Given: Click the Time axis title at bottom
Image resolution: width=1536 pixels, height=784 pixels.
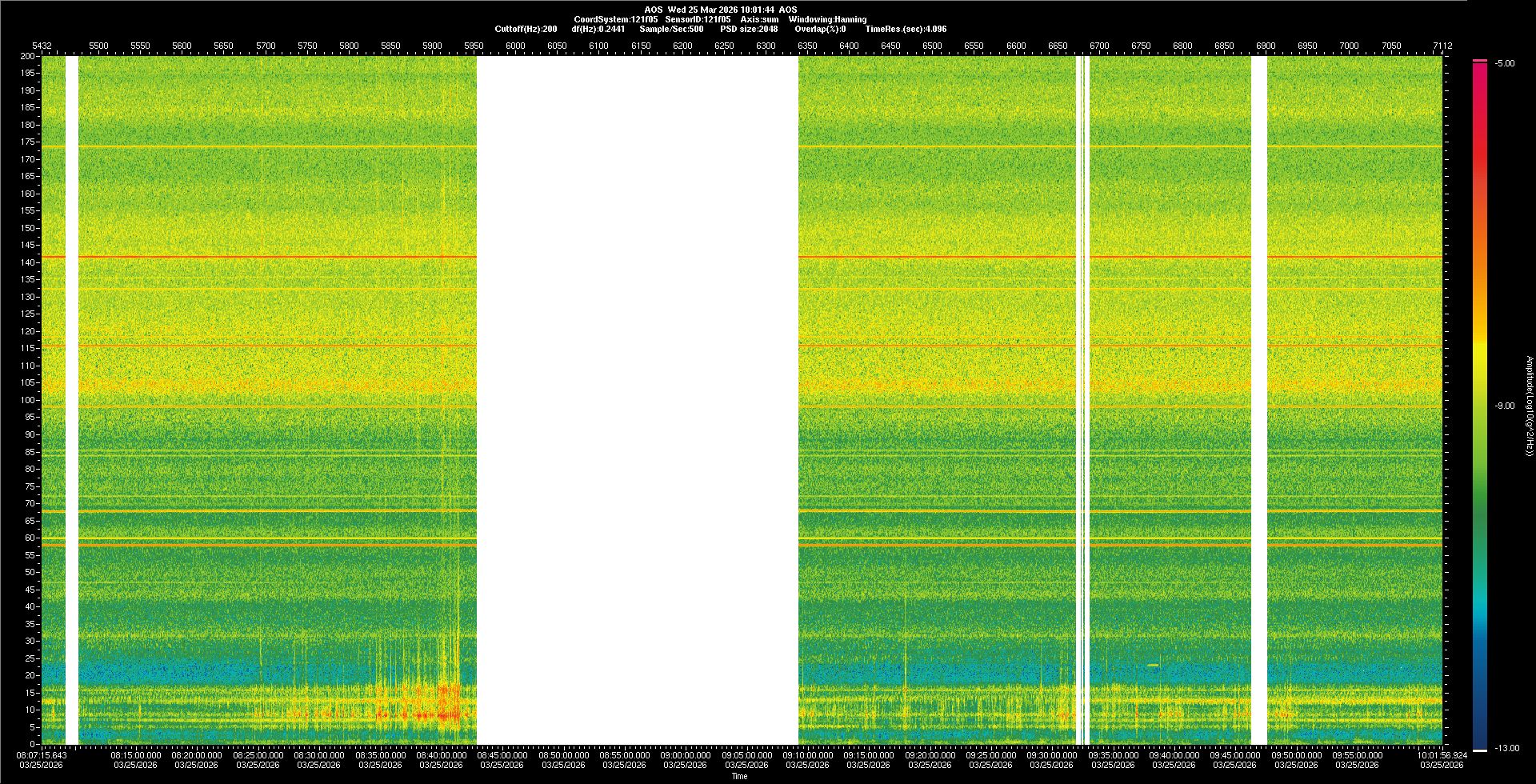Looking at the screenshot, I should 739,776.
